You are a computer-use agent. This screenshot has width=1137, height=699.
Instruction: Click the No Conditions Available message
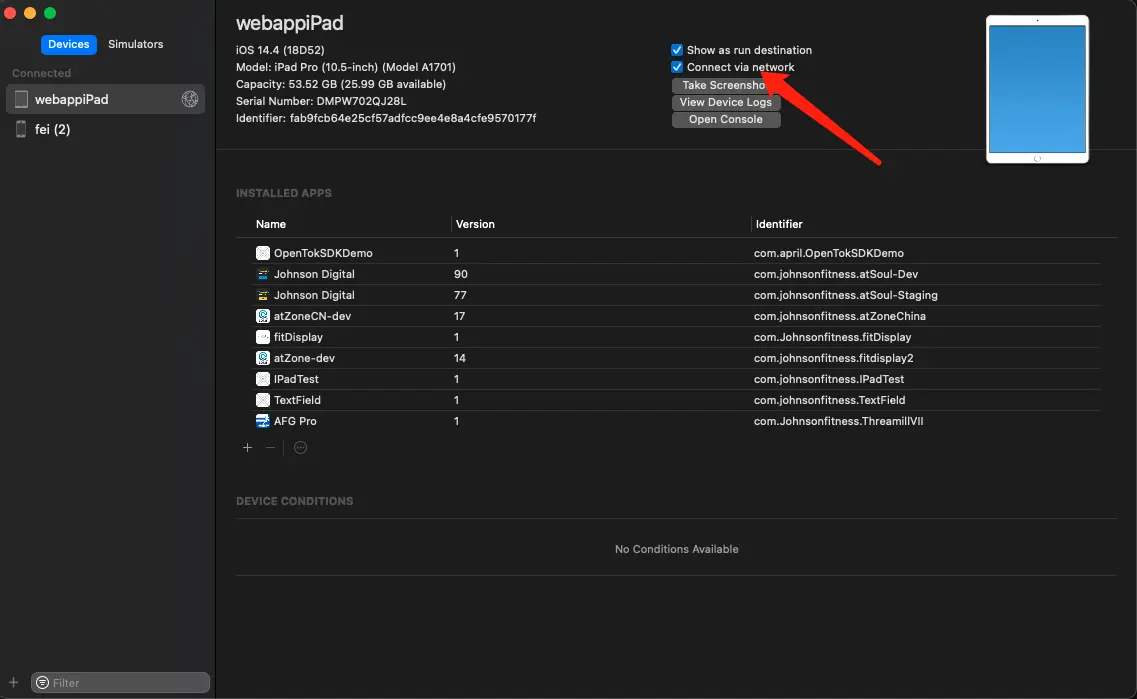[x=677, y=550]
